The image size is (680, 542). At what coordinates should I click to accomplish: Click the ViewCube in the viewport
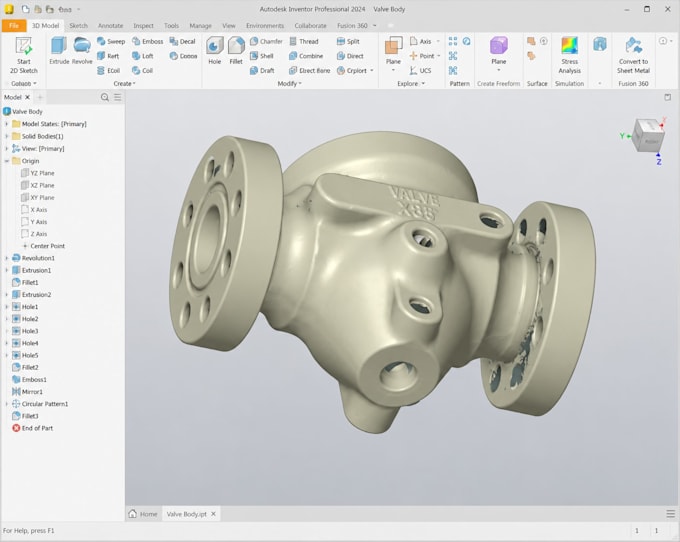647,136
